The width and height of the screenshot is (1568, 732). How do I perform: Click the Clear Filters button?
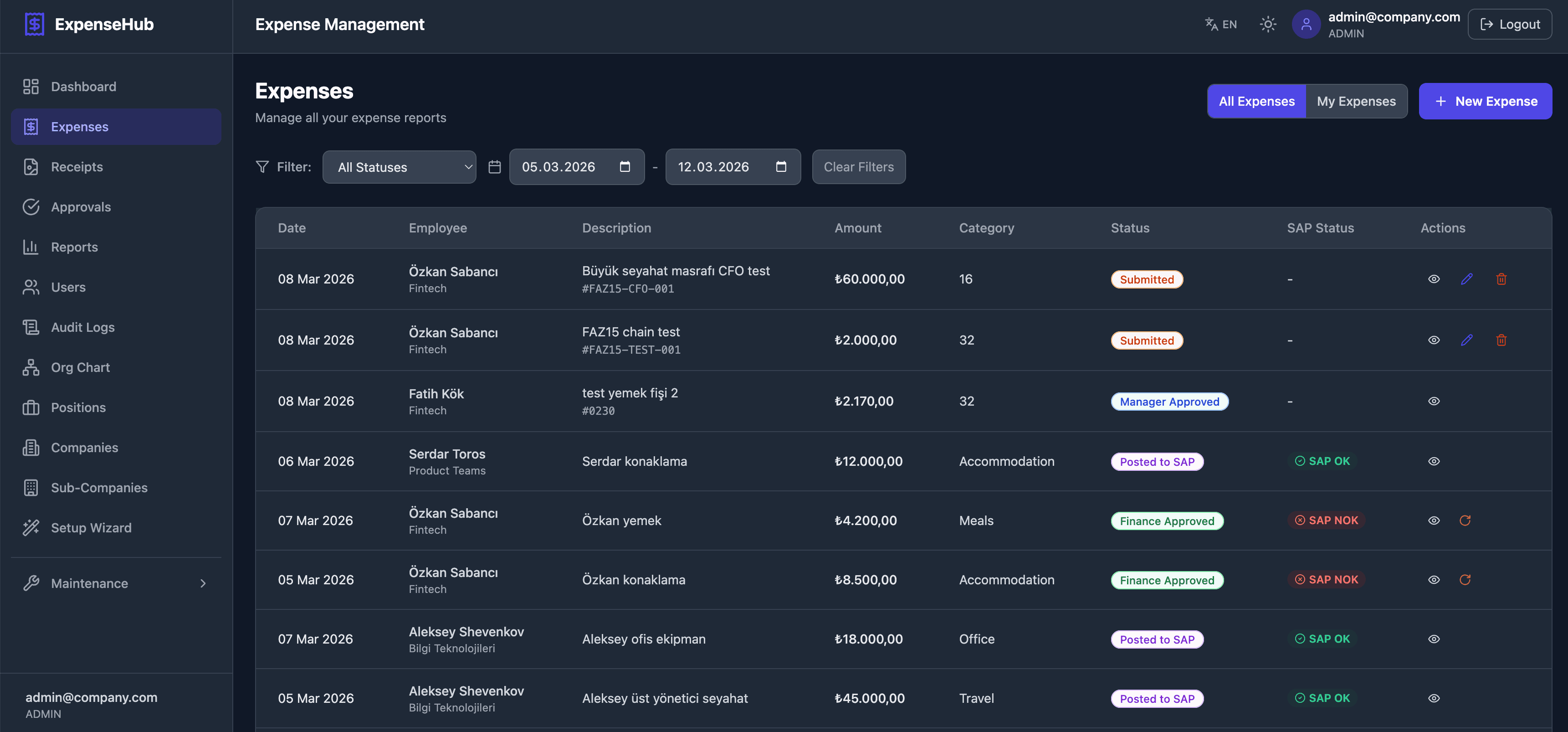click(x=858, y=167)
